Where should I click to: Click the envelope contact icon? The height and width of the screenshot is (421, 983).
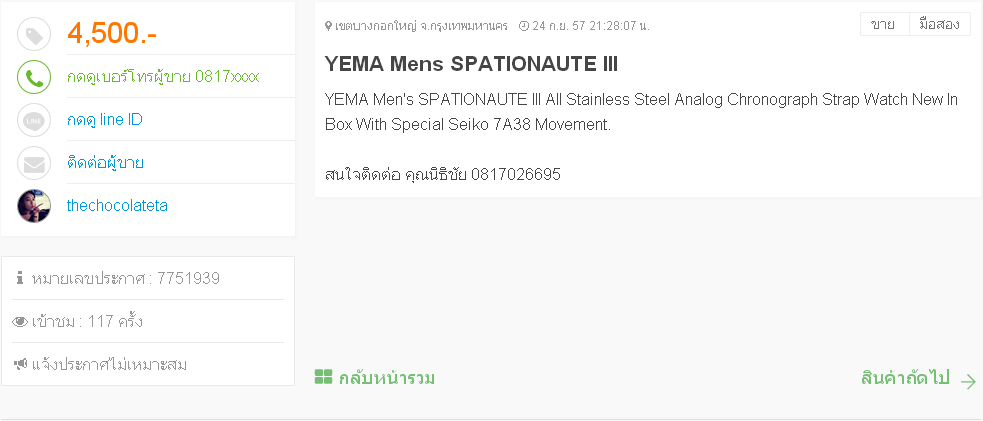point(34,163)
